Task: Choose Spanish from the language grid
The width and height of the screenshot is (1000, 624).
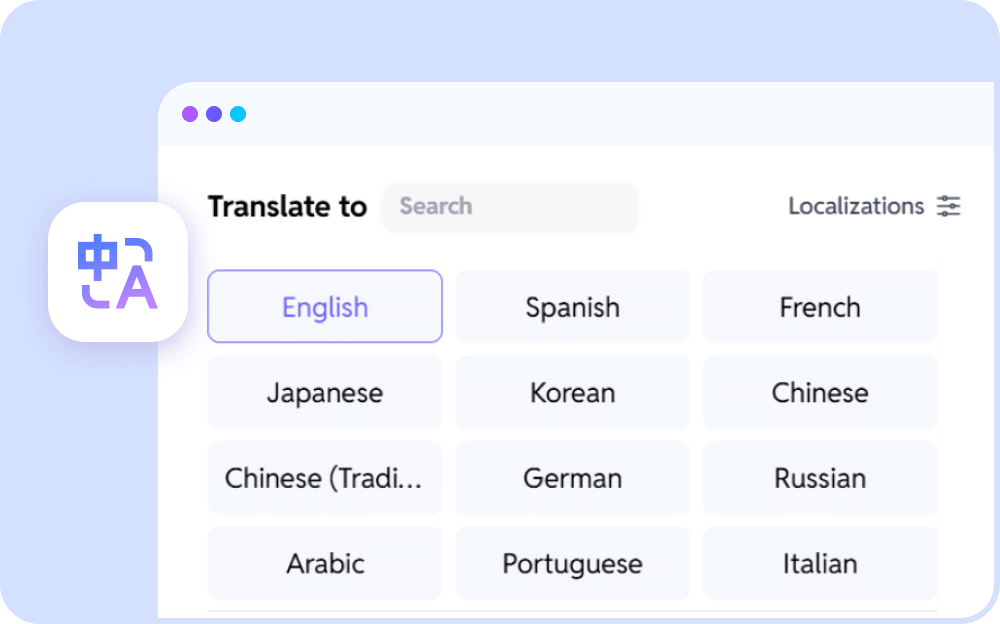Action: tap(572, 307)
